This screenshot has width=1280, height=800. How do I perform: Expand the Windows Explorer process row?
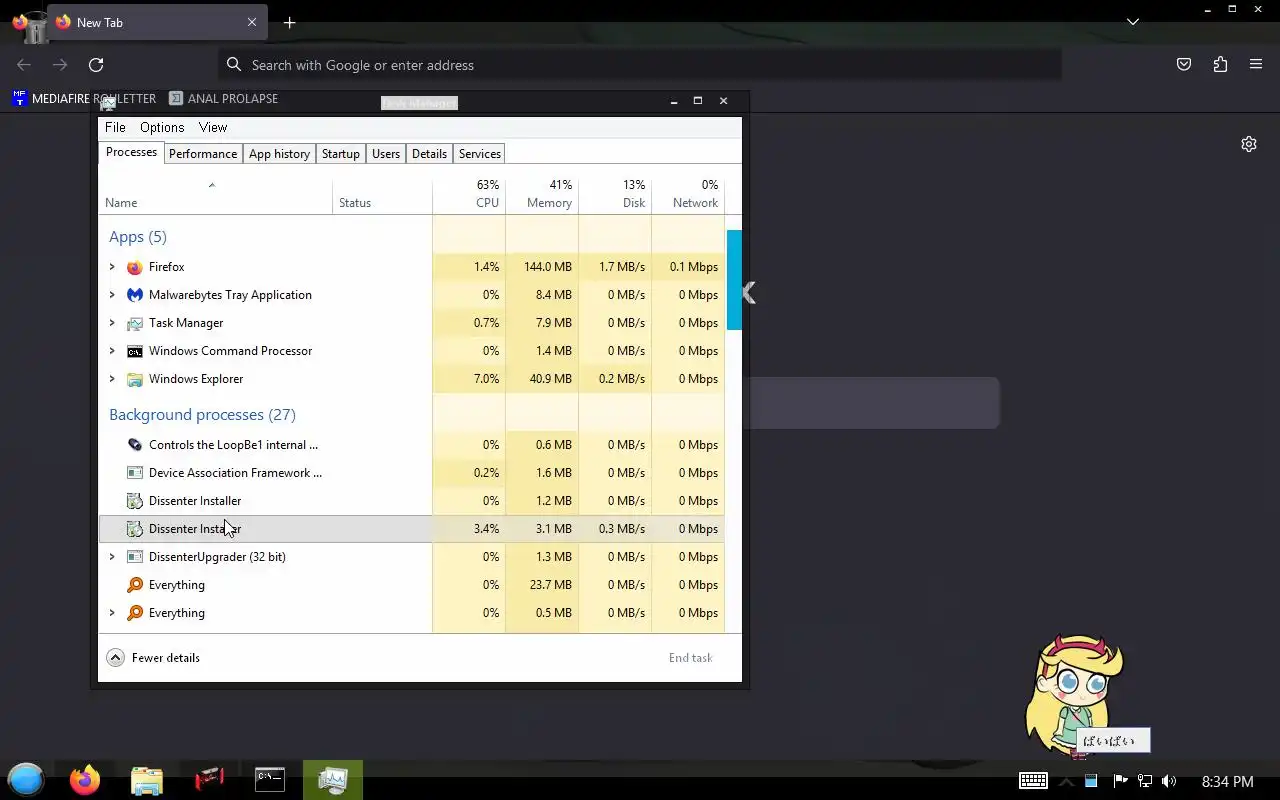click(x=112, y=379)
